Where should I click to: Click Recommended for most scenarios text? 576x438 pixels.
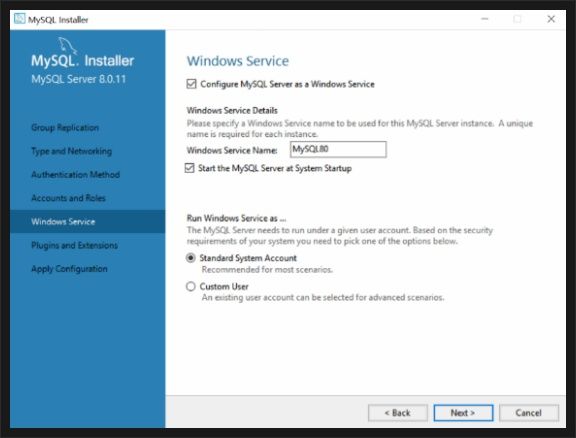click(267, 270)
